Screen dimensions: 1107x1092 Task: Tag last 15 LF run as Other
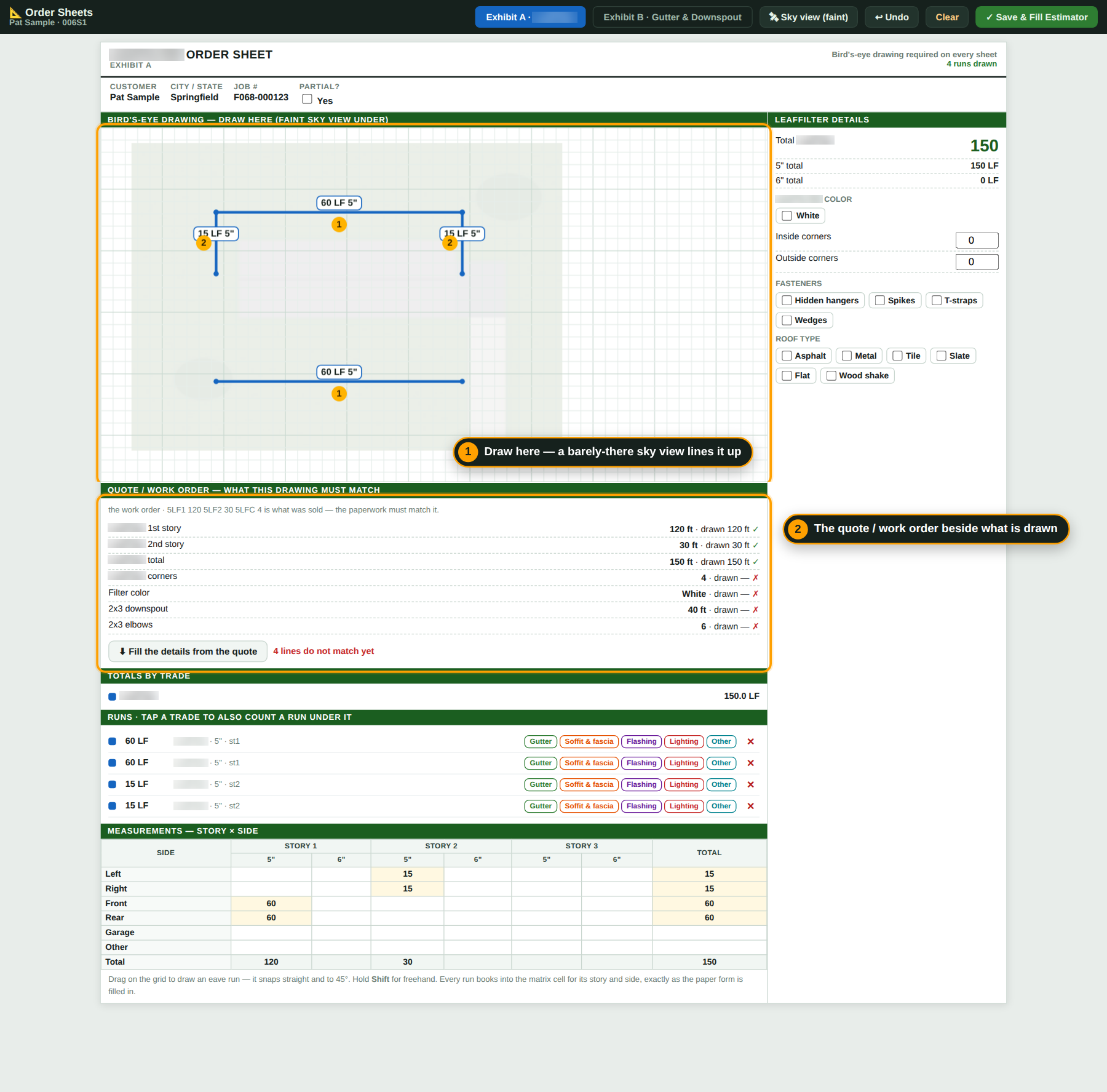(721, 806)
